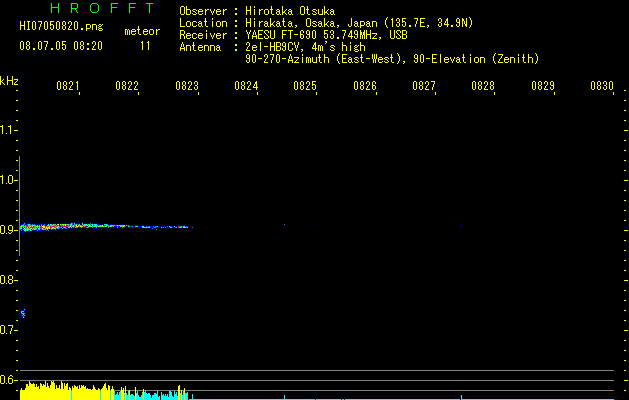Click the kHz axis unit label
Viewport: 629px width, 400px height.
tap(9, 81)
